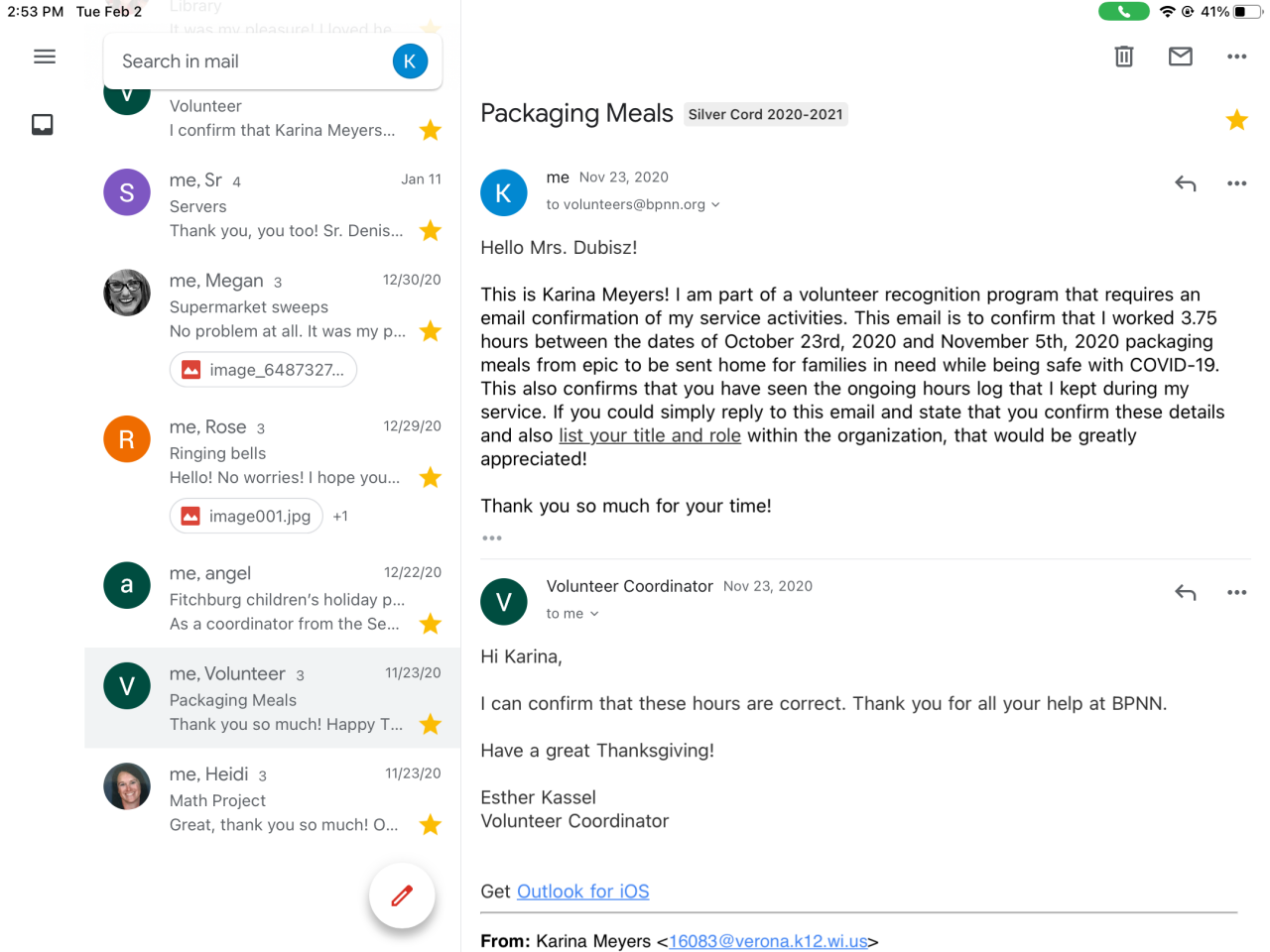Image resolution: width=1270 pixels, height=952 pixels.
Task: Toggle star on the Math Project email
Action: coord(430,825)
